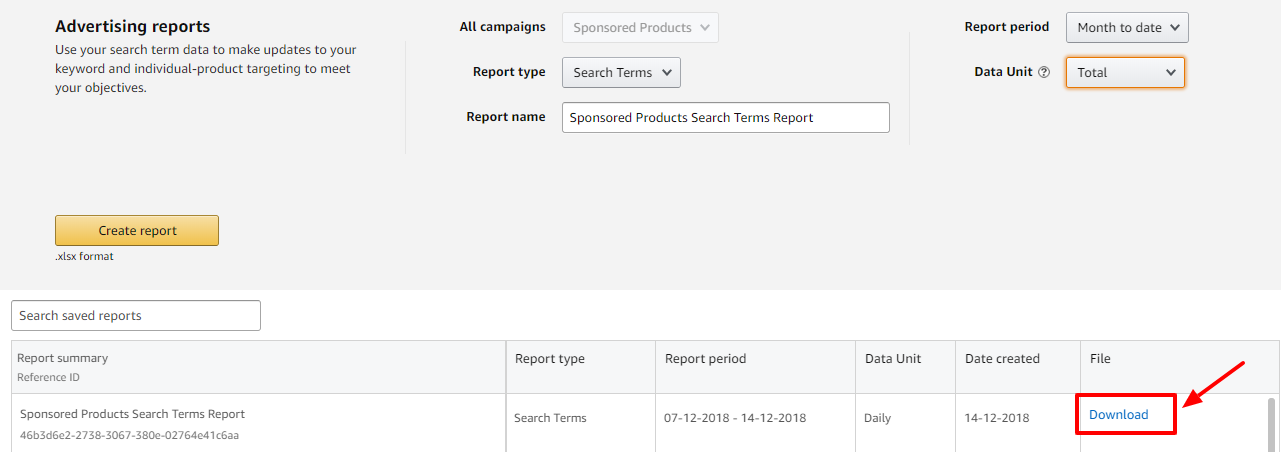Click the Search Terms cell in table
The image size is (1281, 452).
click(550, 418)
